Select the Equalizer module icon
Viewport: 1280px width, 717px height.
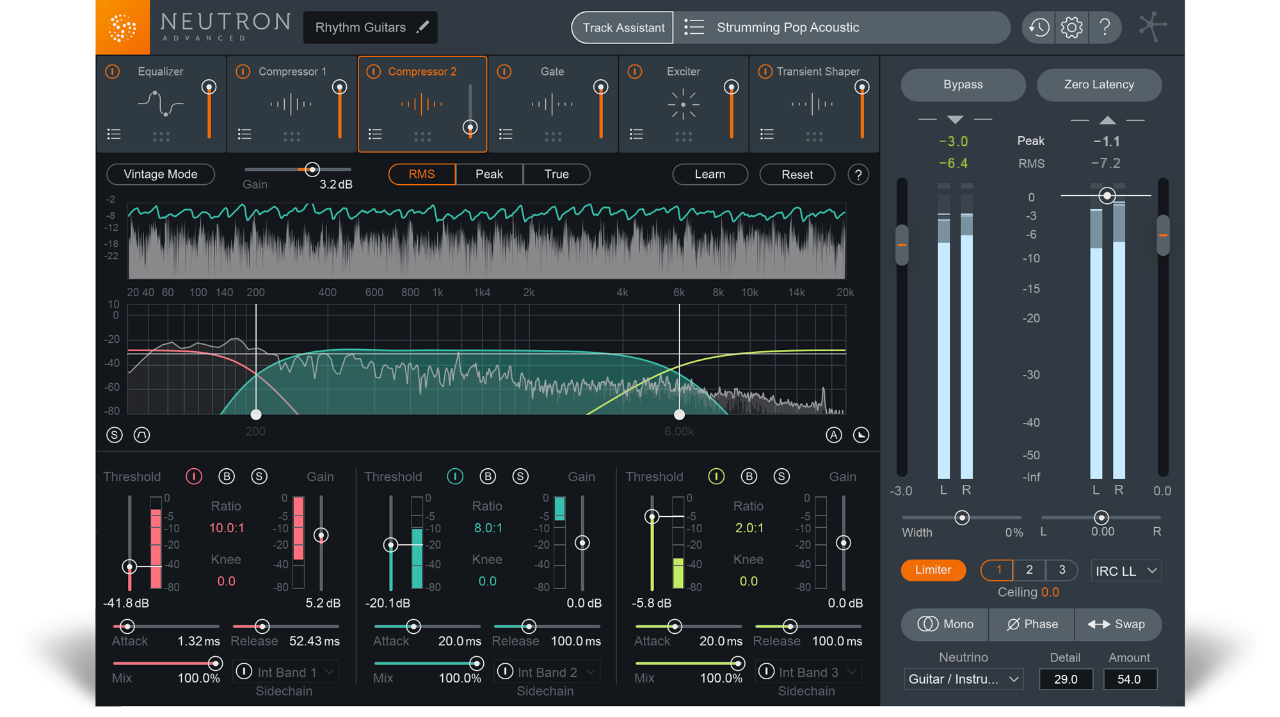pos(158,102)
